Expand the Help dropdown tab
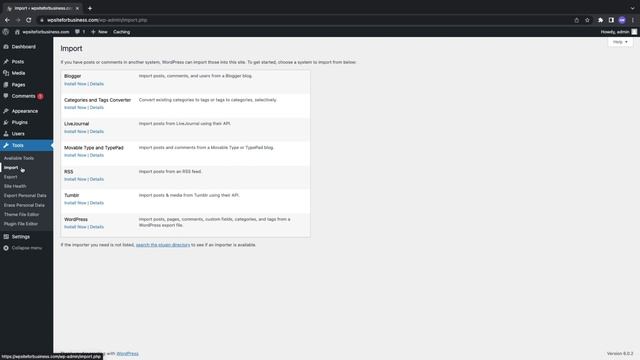 [620, 42]
